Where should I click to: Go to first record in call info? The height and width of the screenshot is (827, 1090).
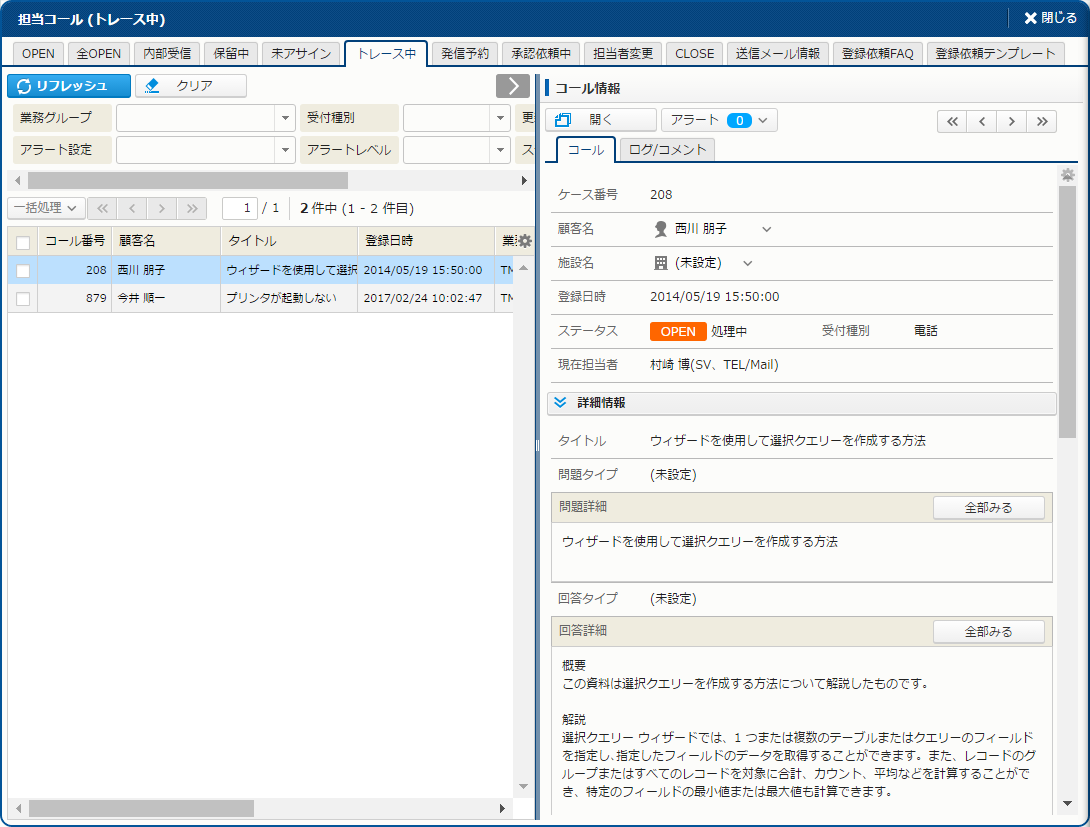click(952, 121)
